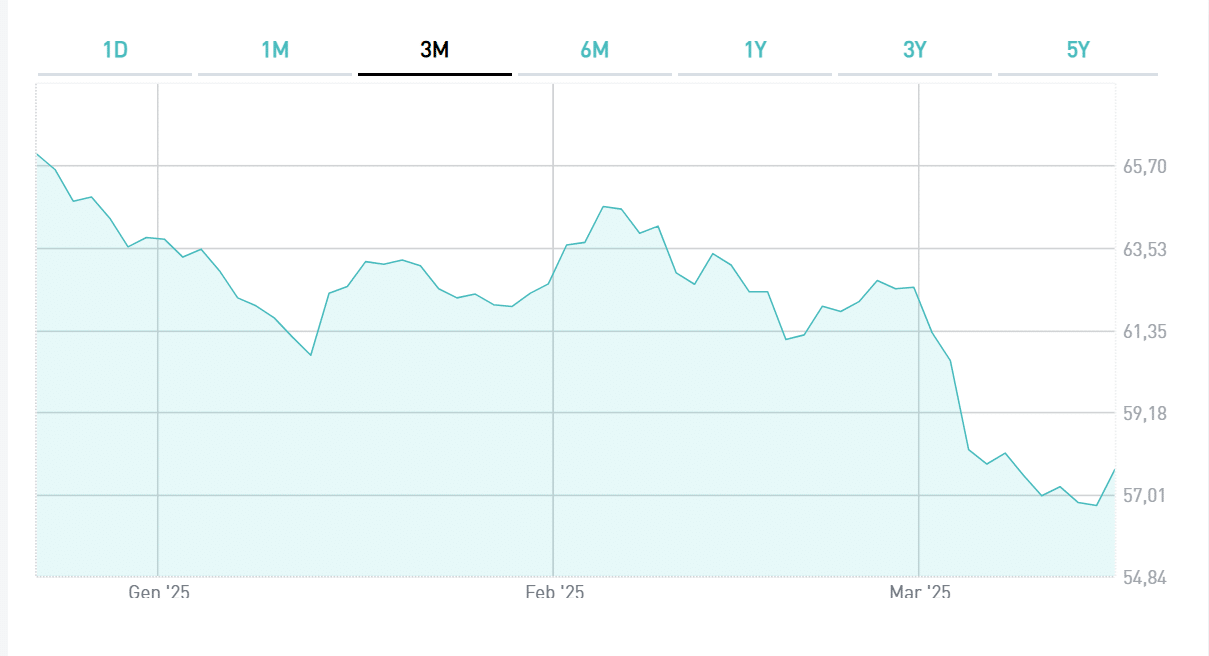Image resolution: width=1209 pixels, height=656 pixels.
Task: Show the 1Y price history
Action: pos(755,50)
